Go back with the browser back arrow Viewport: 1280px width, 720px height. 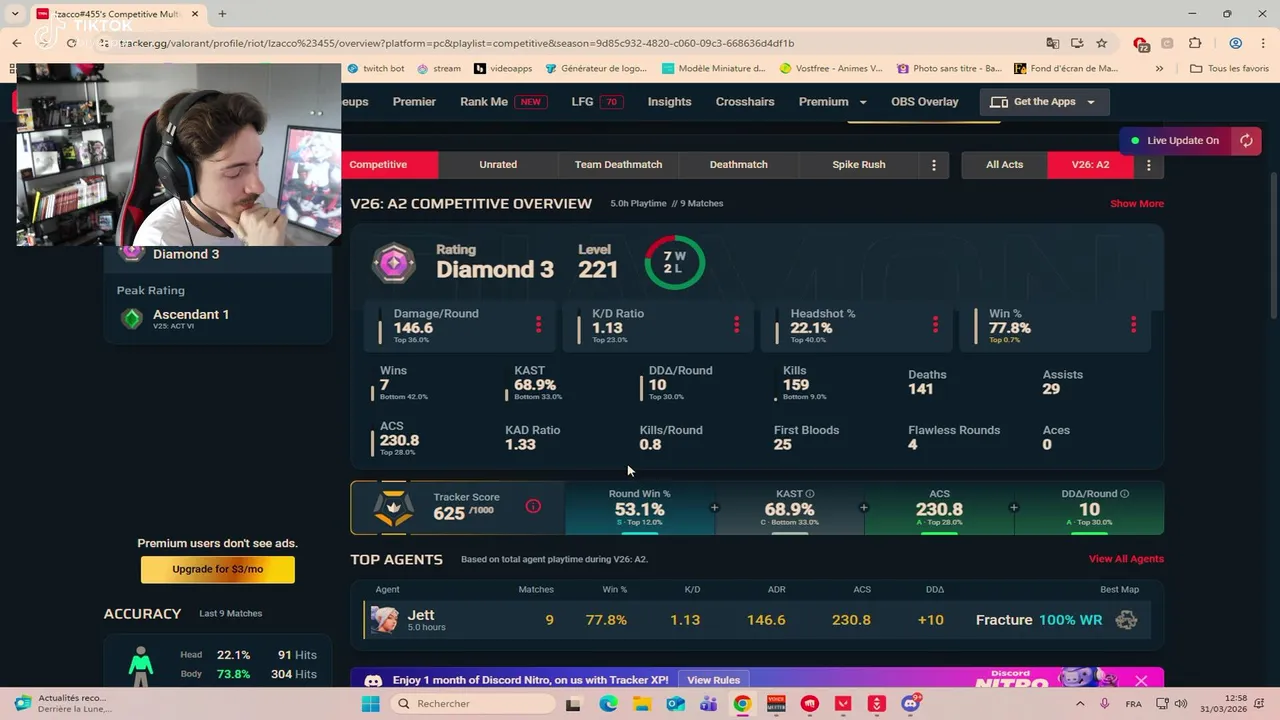17,43
